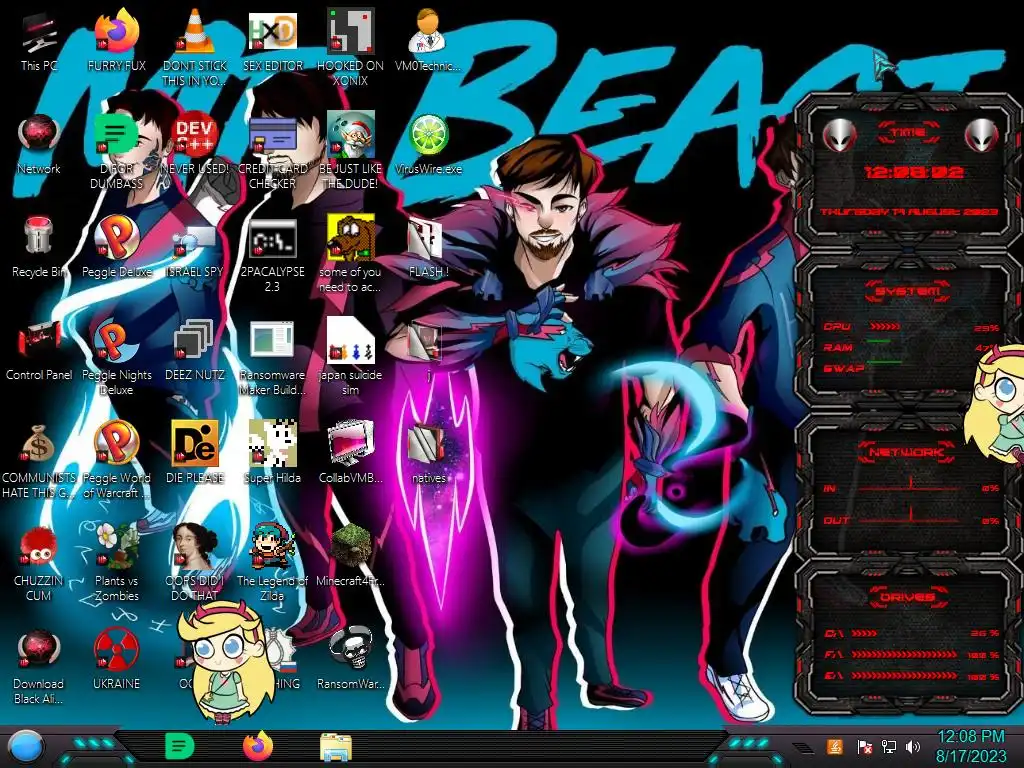Screen dimensions: 1024x768
Task: Click the Star Butterfly figure above the taskbar
Action: coord(227,660)
